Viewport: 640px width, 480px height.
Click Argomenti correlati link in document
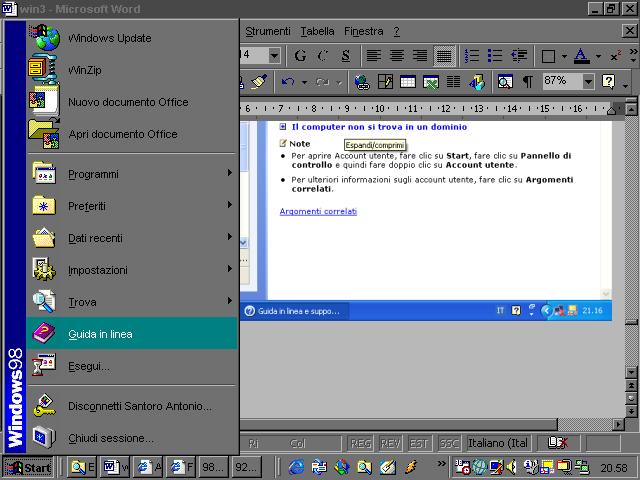coord(318,211)
